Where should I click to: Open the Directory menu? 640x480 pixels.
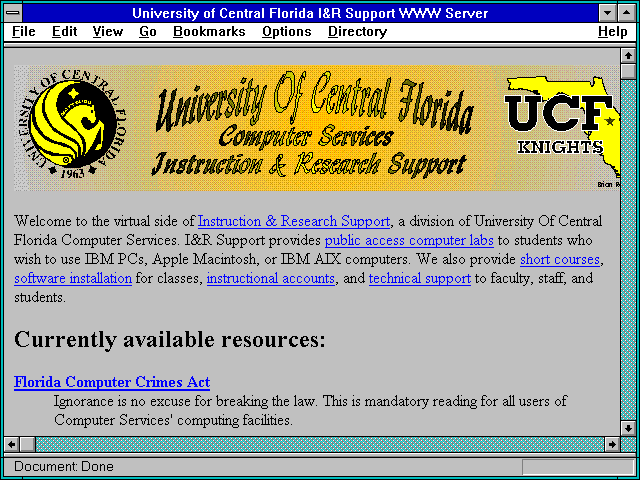click(357, 32)
